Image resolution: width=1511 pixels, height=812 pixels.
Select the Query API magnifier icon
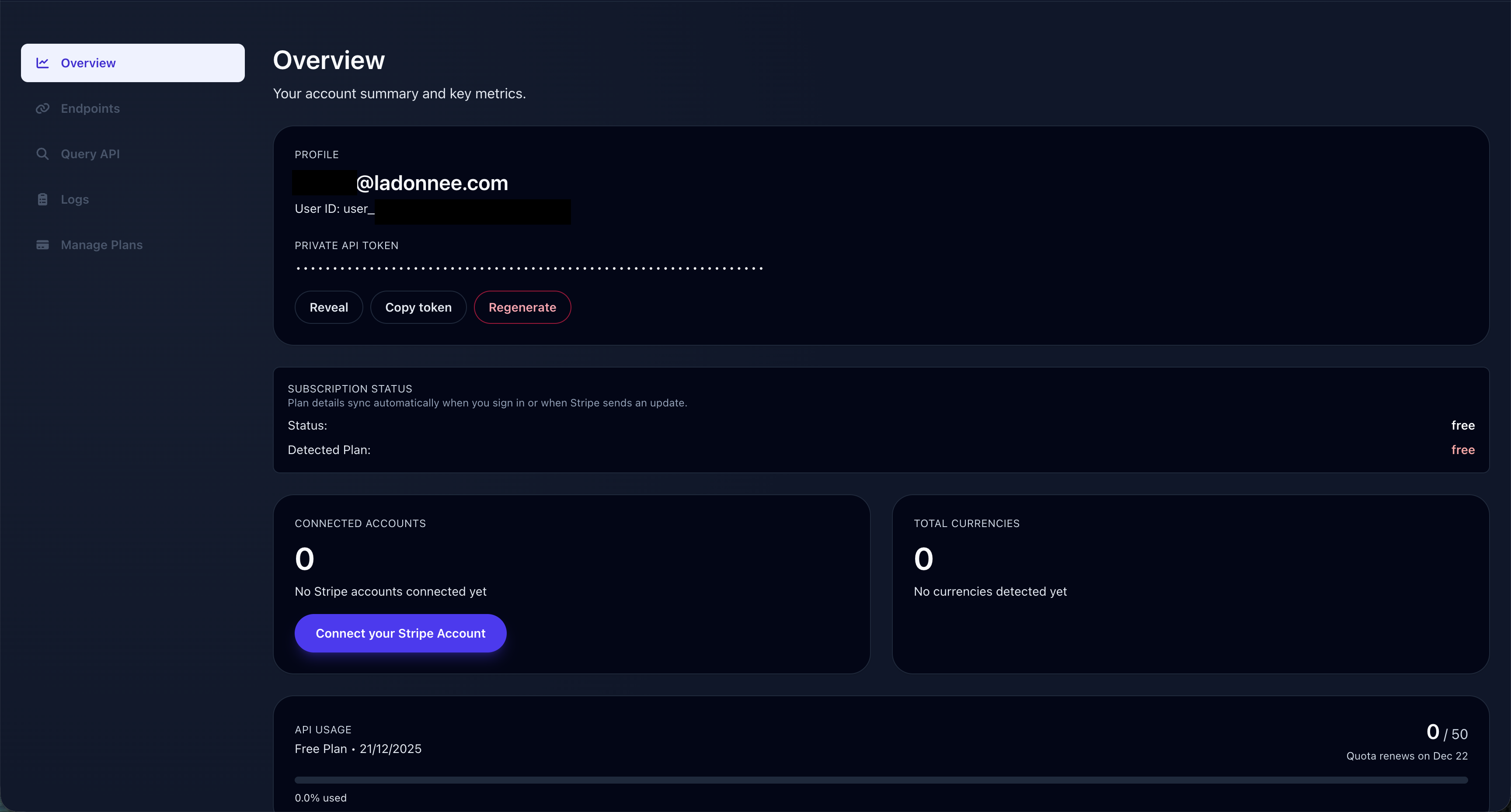coord(43,153)
